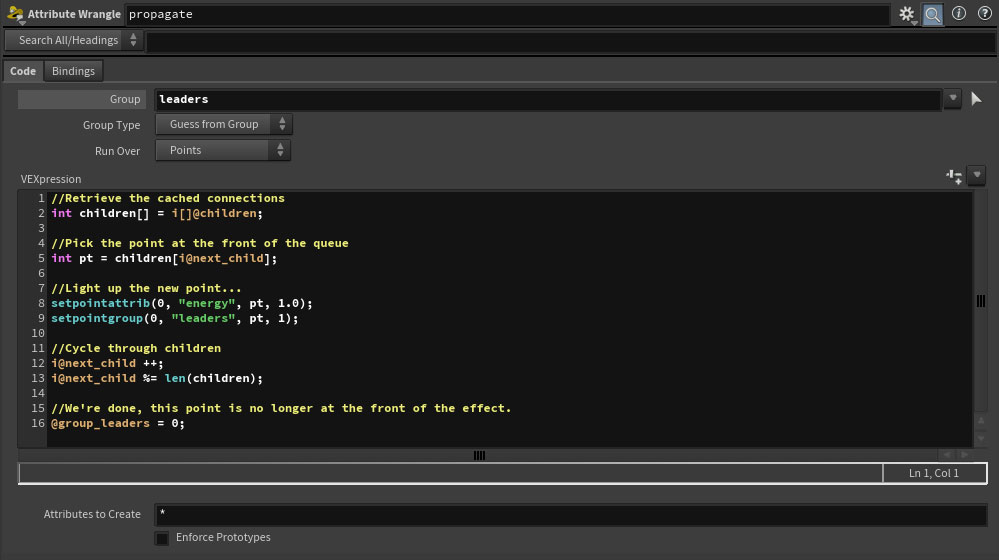Toggle the Enforce Prototypes checkbox
The width and height of the screenshot is (999, 560).
[x=162, y=538]
